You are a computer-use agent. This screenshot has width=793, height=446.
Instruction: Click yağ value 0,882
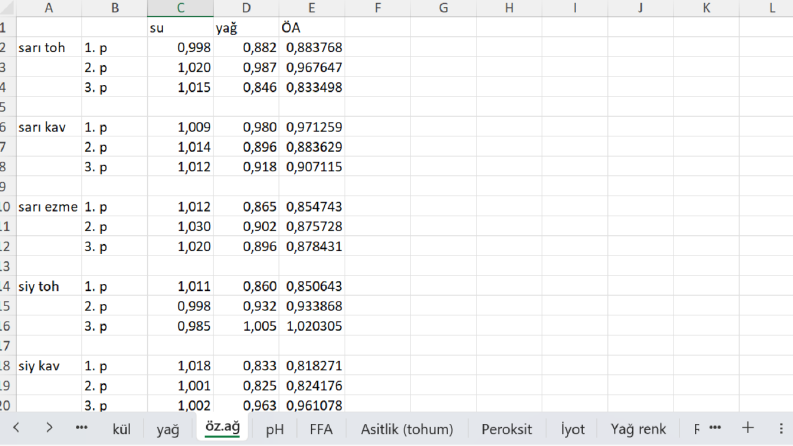246,48
